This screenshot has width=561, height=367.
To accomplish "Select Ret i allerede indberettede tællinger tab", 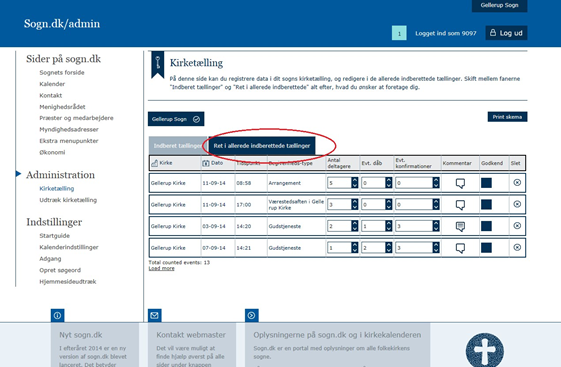I will pyautogui.click(x=262, y=146).
